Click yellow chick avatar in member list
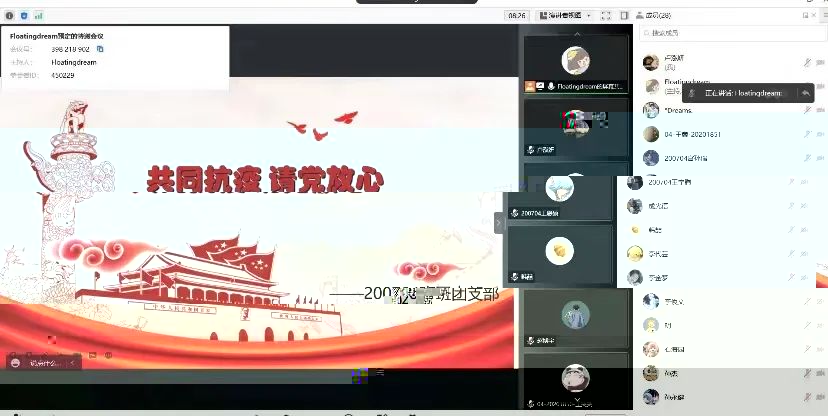The height and width of the screenshot is (416, 828). pos(635,230)
